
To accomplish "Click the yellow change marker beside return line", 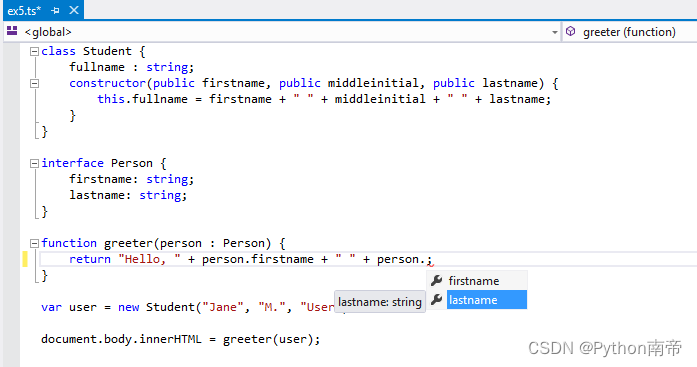I will pyautogui.click(x=25, y=259).
